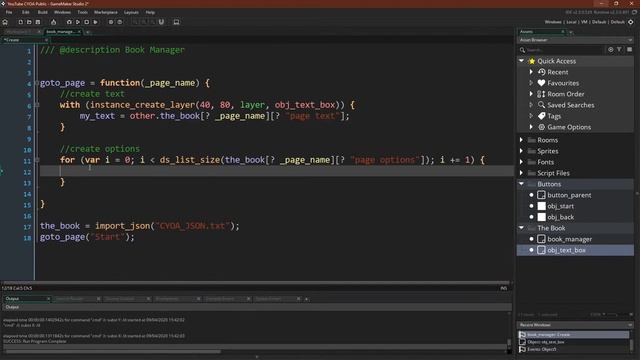
Task: Open the Tools menu
Action: tap(82, 12)
